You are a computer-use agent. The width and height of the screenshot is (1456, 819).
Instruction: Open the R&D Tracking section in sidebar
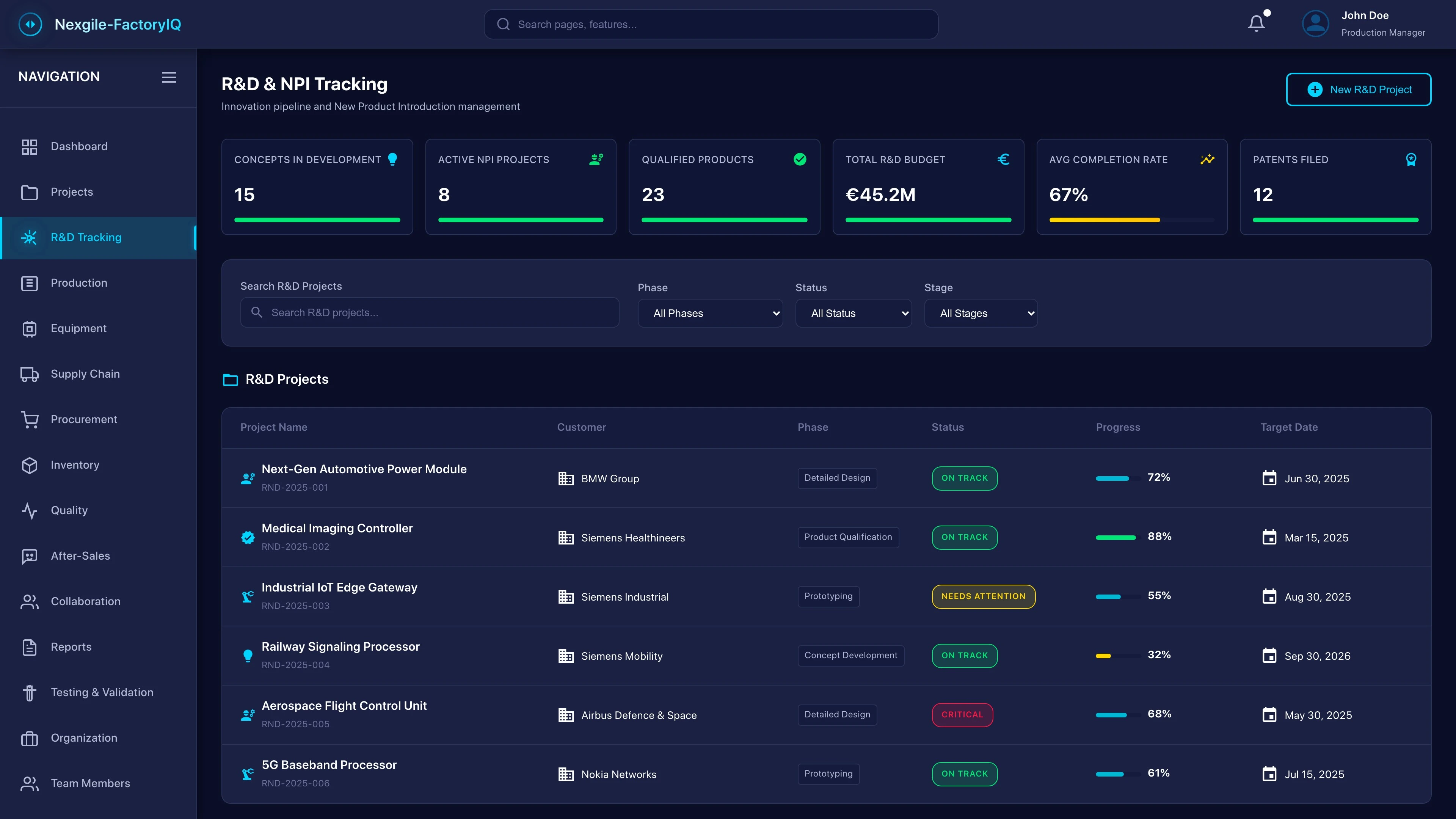[86, 237]
